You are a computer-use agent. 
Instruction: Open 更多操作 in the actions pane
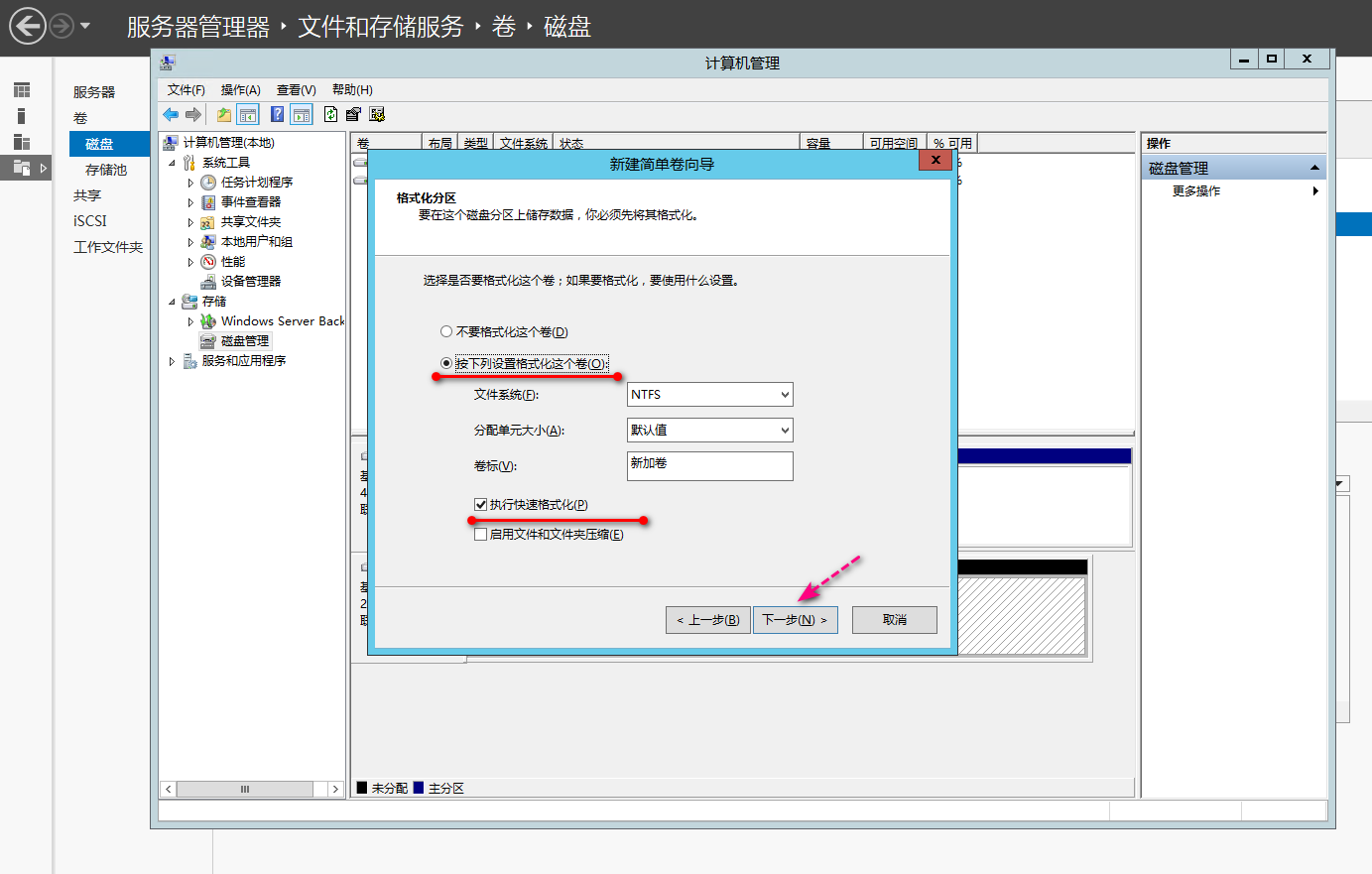pyautogui.click(x=1196, y=191)
